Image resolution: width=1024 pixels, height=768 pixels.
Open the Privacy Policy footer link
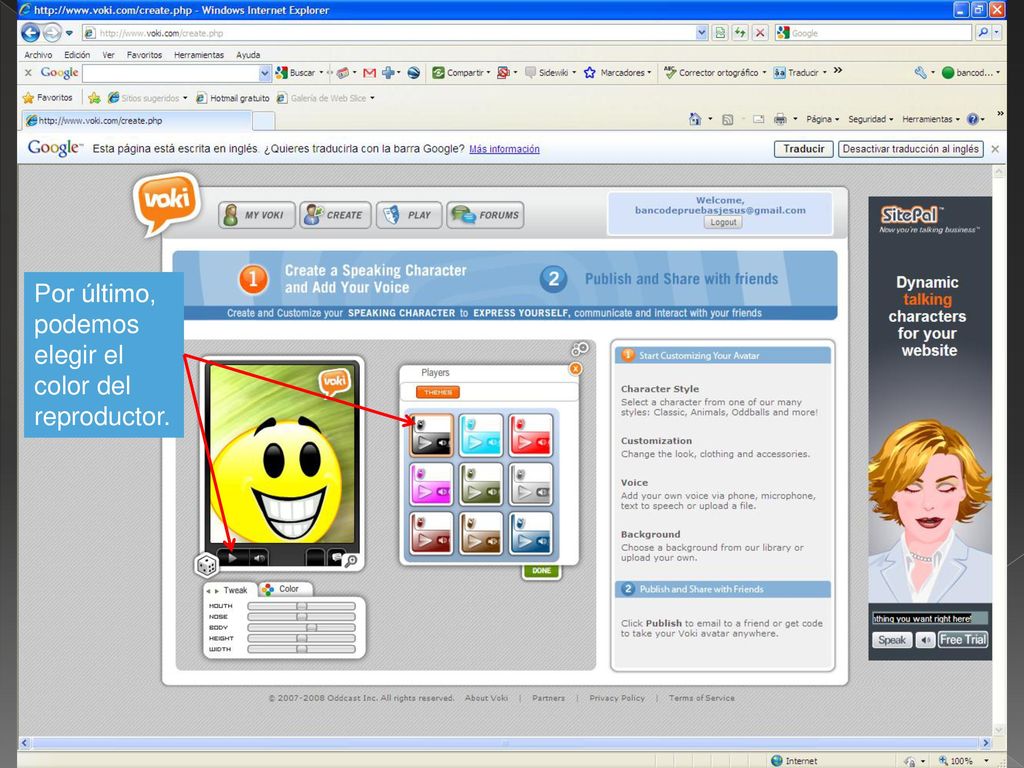click(x=616, y=698)
